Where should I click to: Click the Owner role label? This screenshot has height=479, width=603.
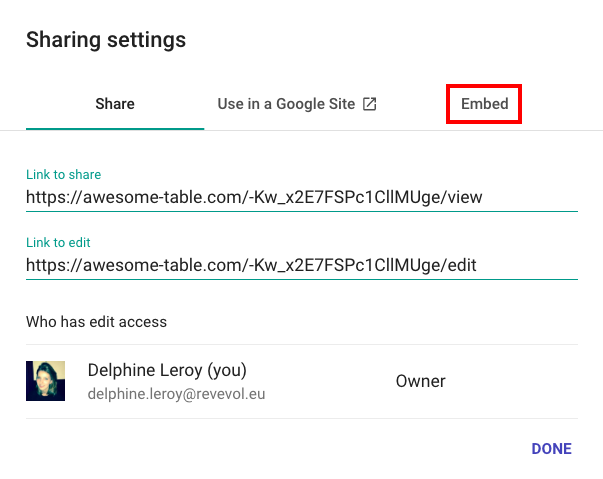(420, 381)
